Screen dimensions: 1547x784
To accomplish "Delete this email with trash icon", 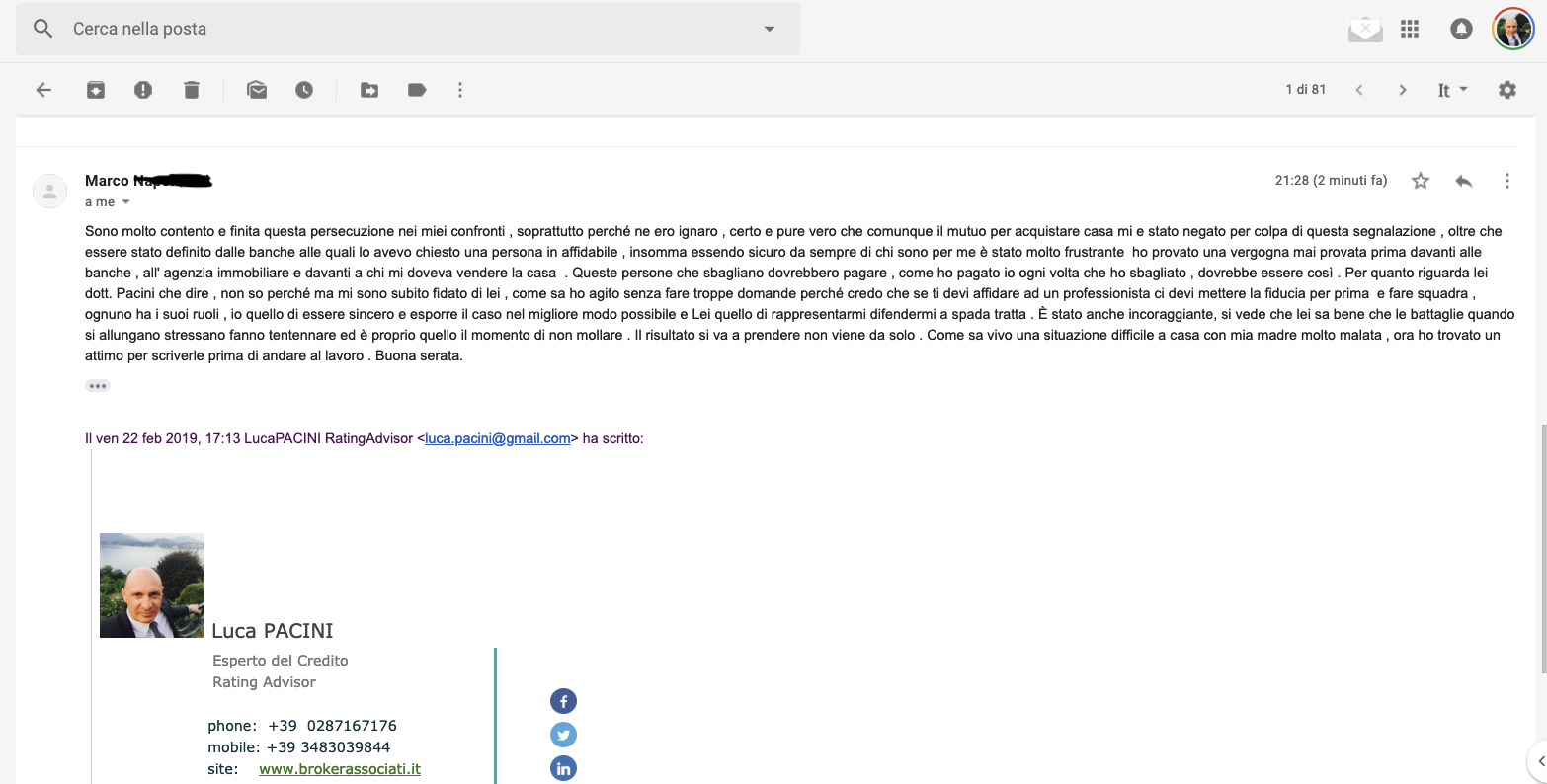I will tap(192, 90).
